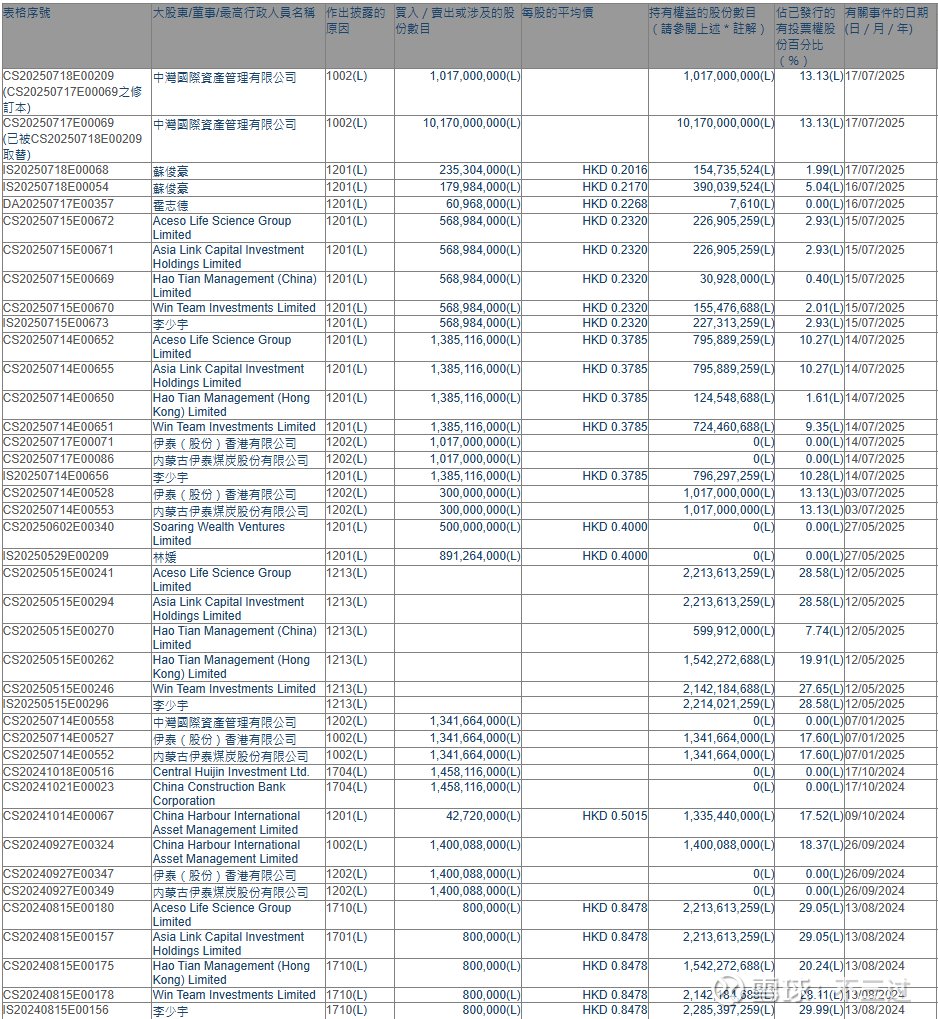Select price HKD 0.5015 cell

(x=615, y=816)
